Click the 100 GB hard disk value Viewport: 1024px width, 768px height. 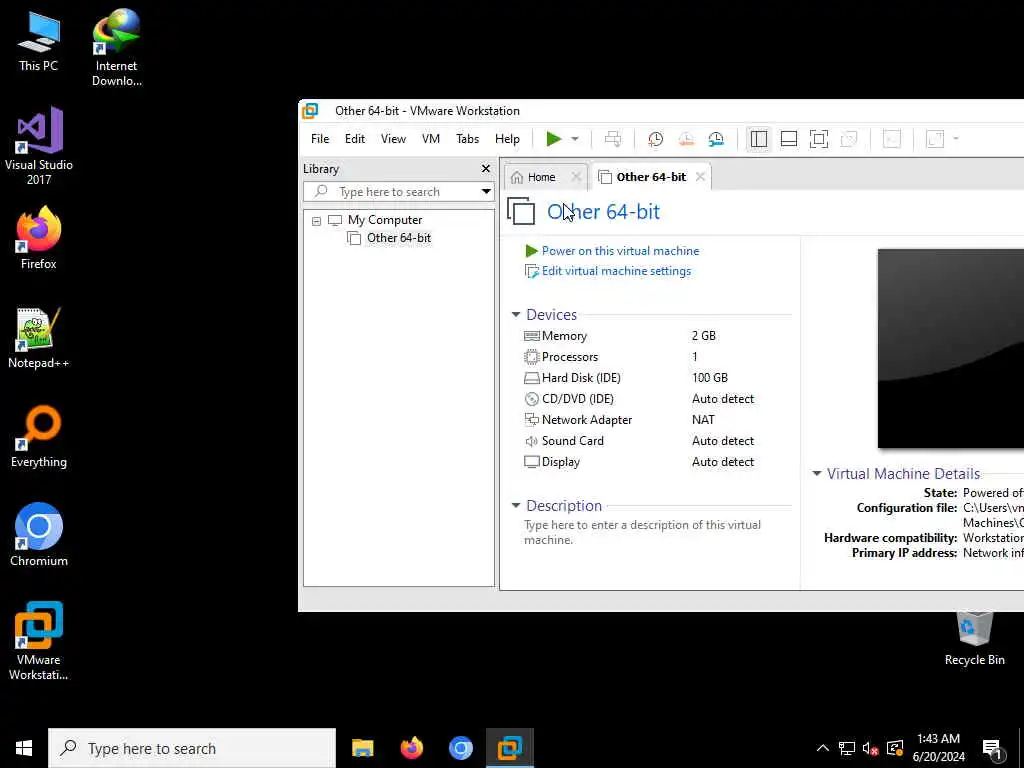(x=709, y=377)
